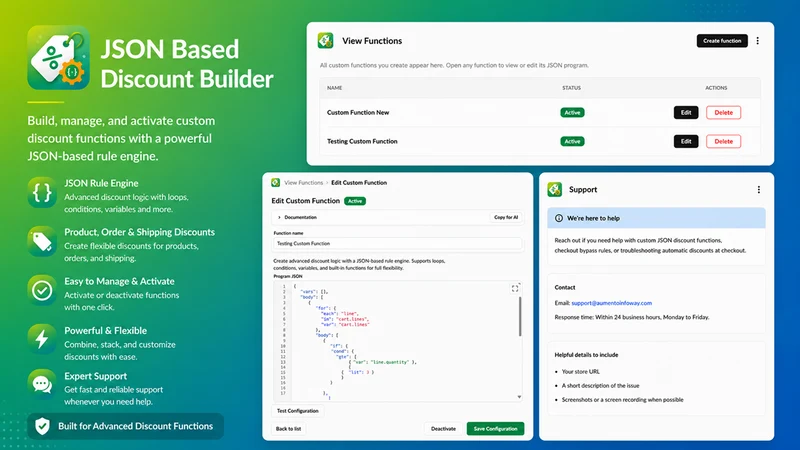Open the support@aumentoinfoway.com email link
800x450 pixels.
click(x=611, y=303)
